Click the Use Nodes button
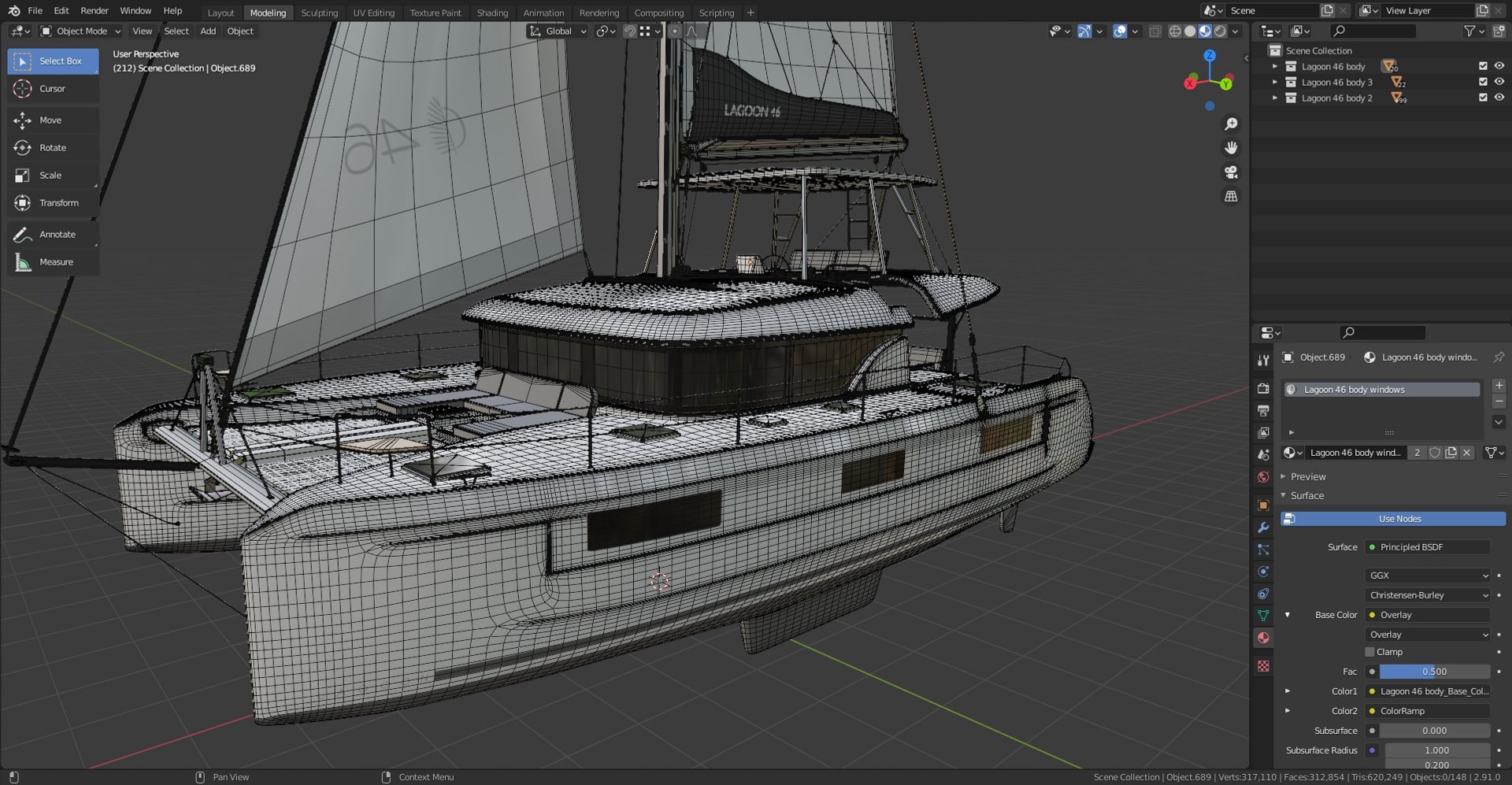Viewport: 1512px width, 785px height. point(1393,519)
